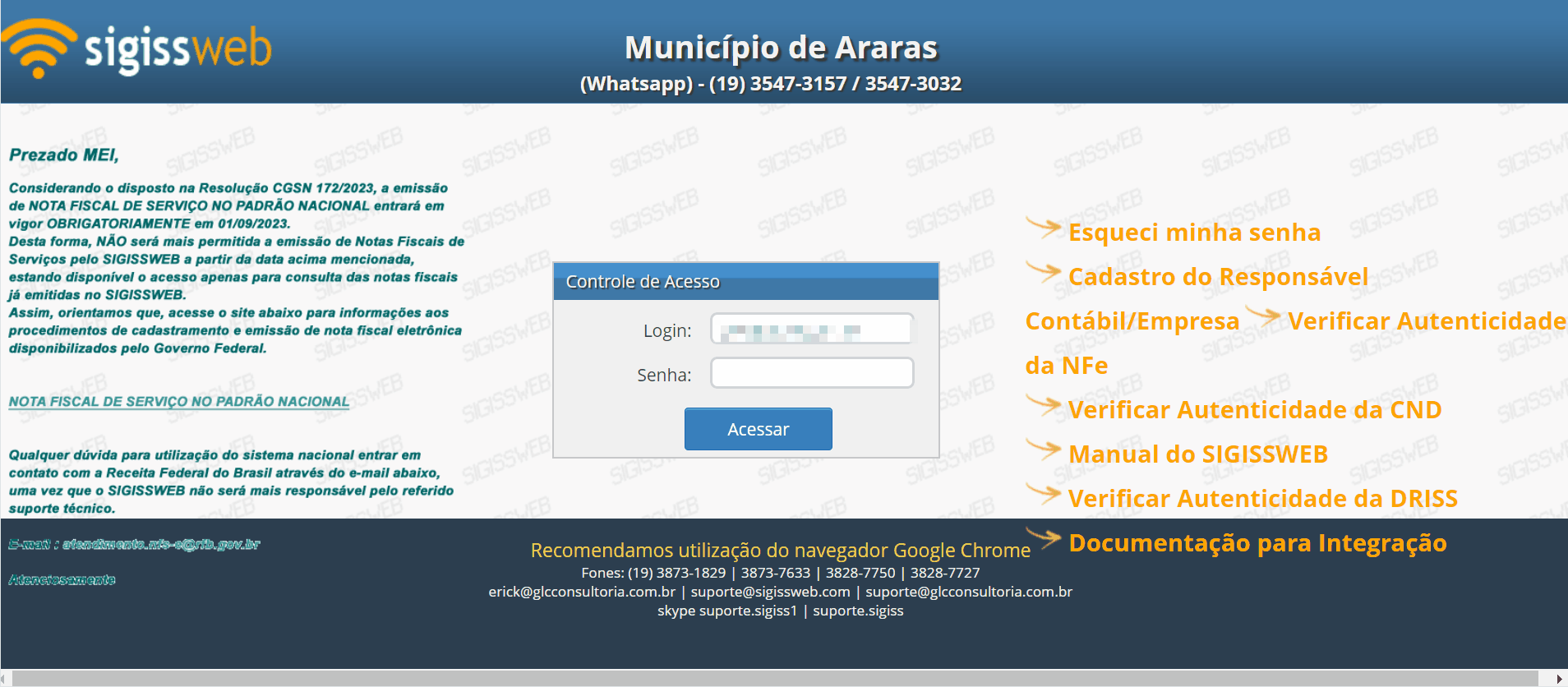Click the suporte@sigissweb.com e-mail text

(x=770, y=592)
